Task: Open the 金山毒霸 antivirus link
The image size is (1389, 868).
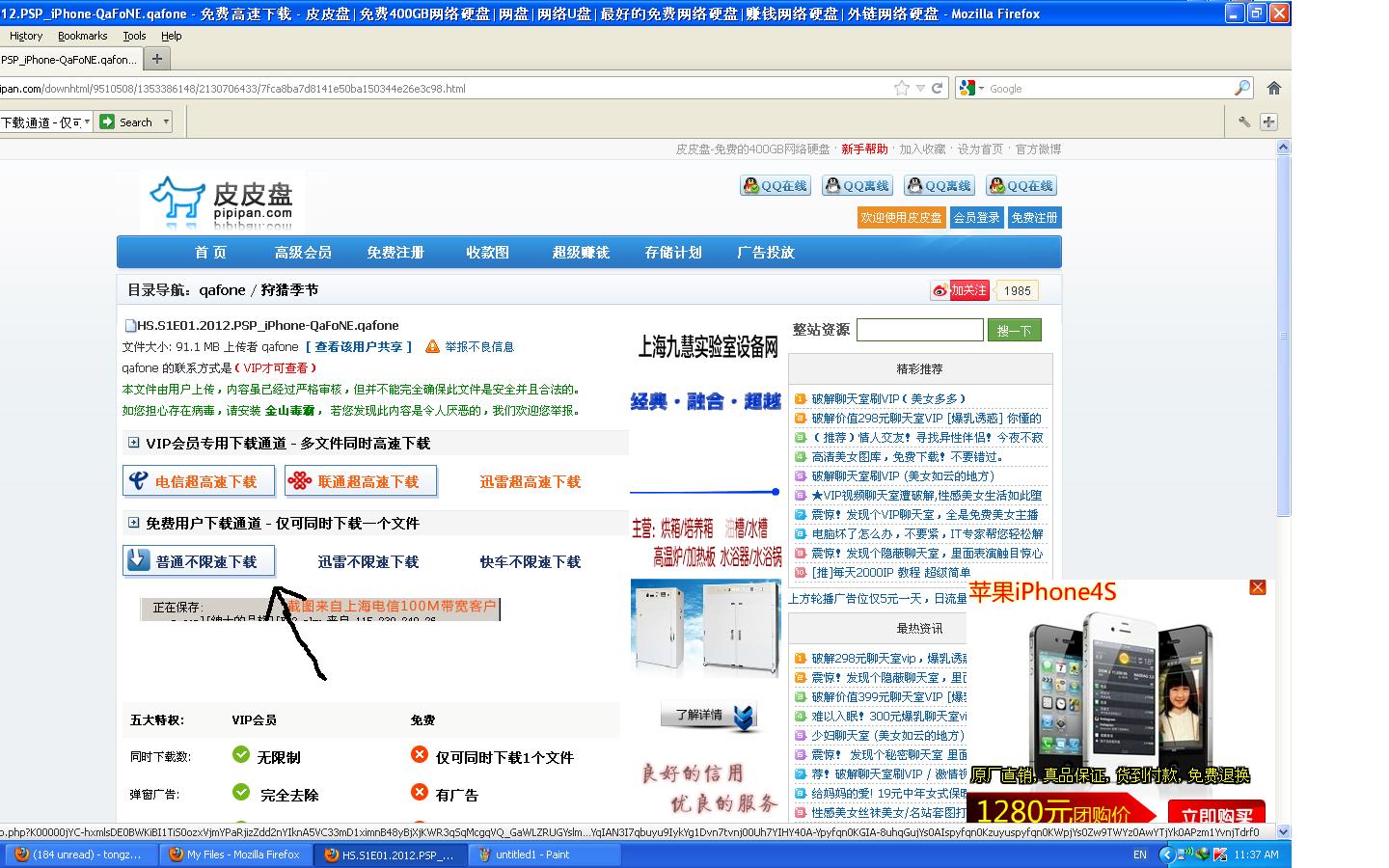Action: (x=290, y=411)
